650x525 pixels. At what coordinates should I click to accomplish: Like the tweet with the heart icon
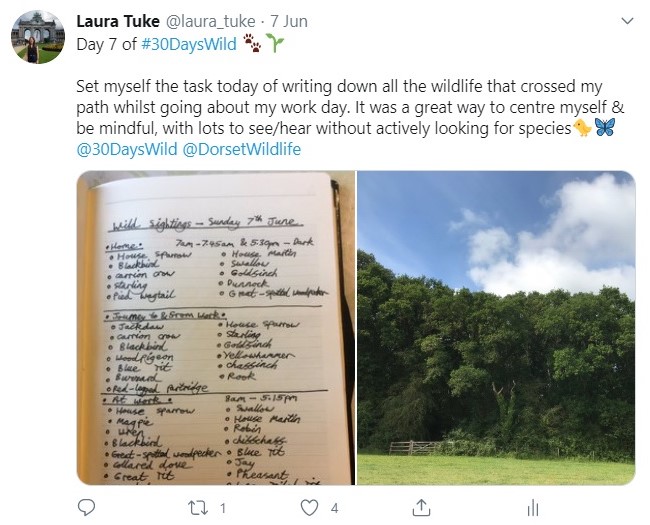coord(310,507)
